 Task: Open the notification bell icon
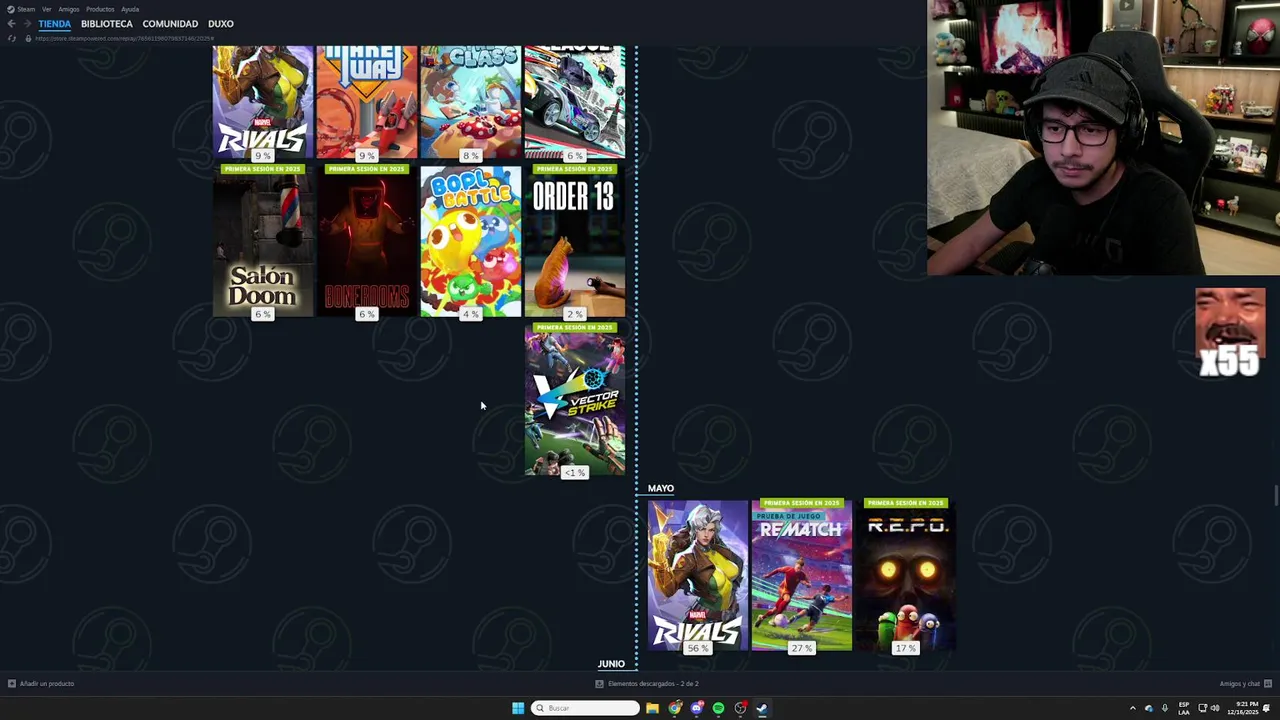pos(1267,708)
